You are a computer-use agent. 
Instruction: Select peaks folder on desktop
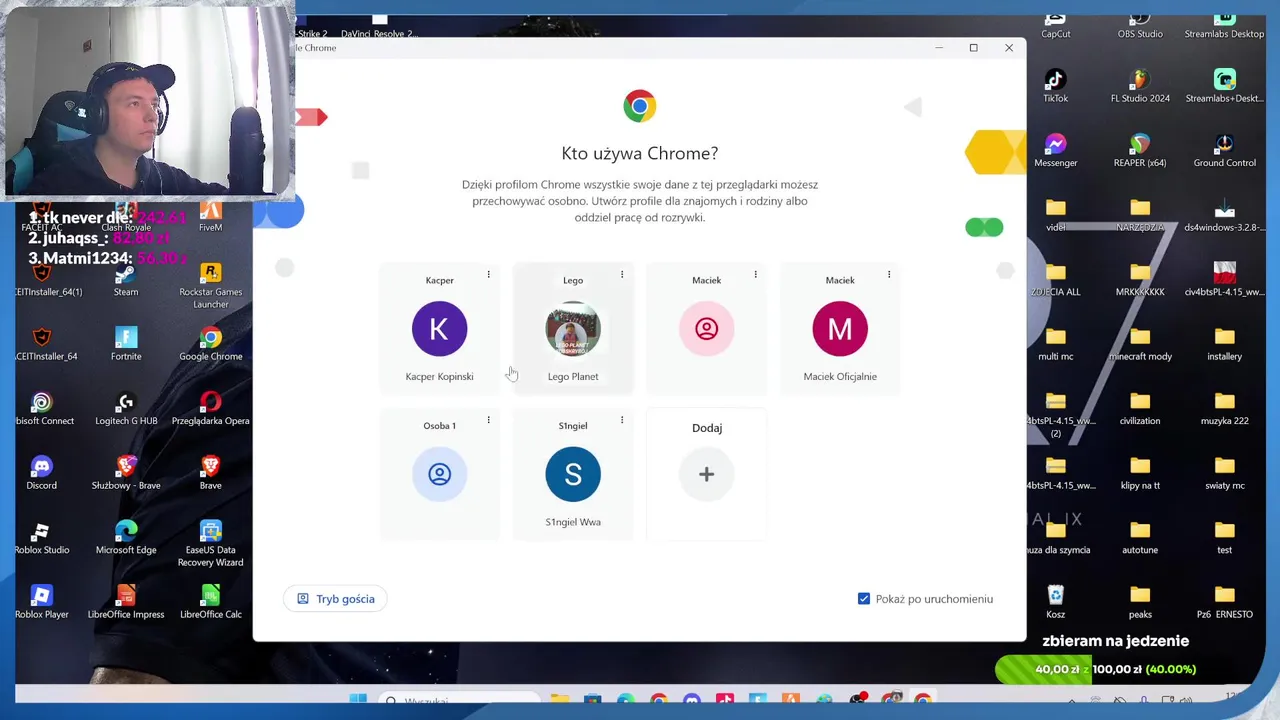1140,602
